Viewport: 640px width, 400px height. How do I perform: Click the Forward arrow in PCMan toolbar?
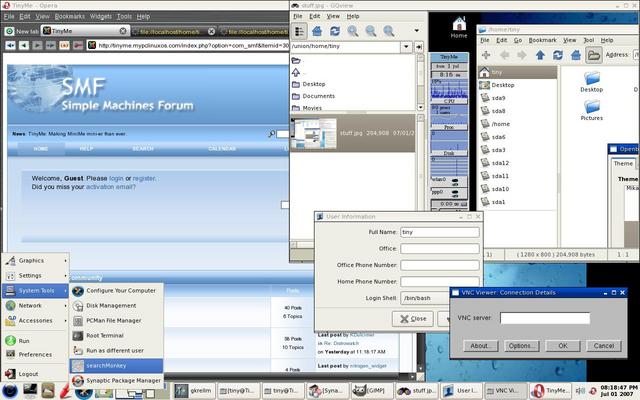(x=522, y=55)
